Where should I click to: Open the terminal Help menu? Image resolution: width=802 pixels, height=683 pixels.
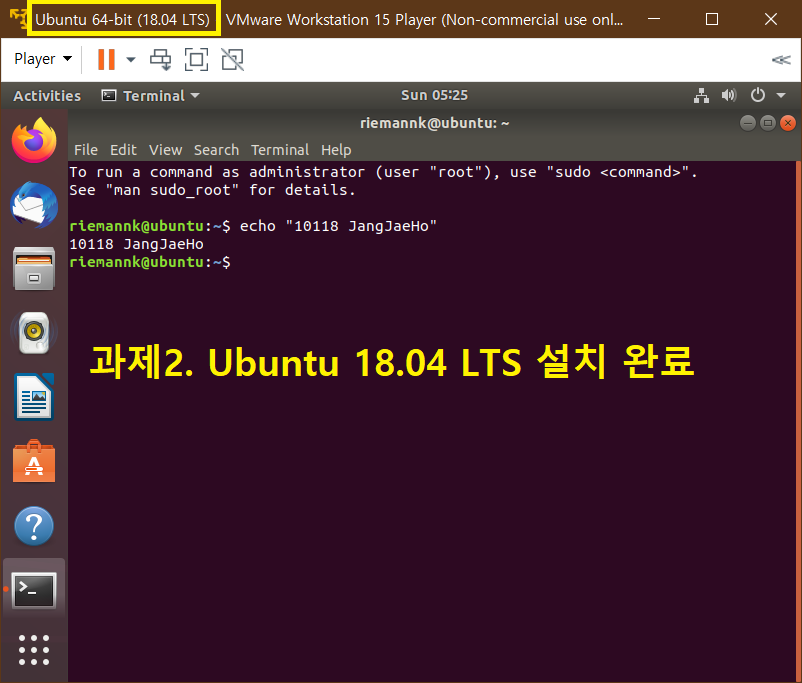[336, 150]
